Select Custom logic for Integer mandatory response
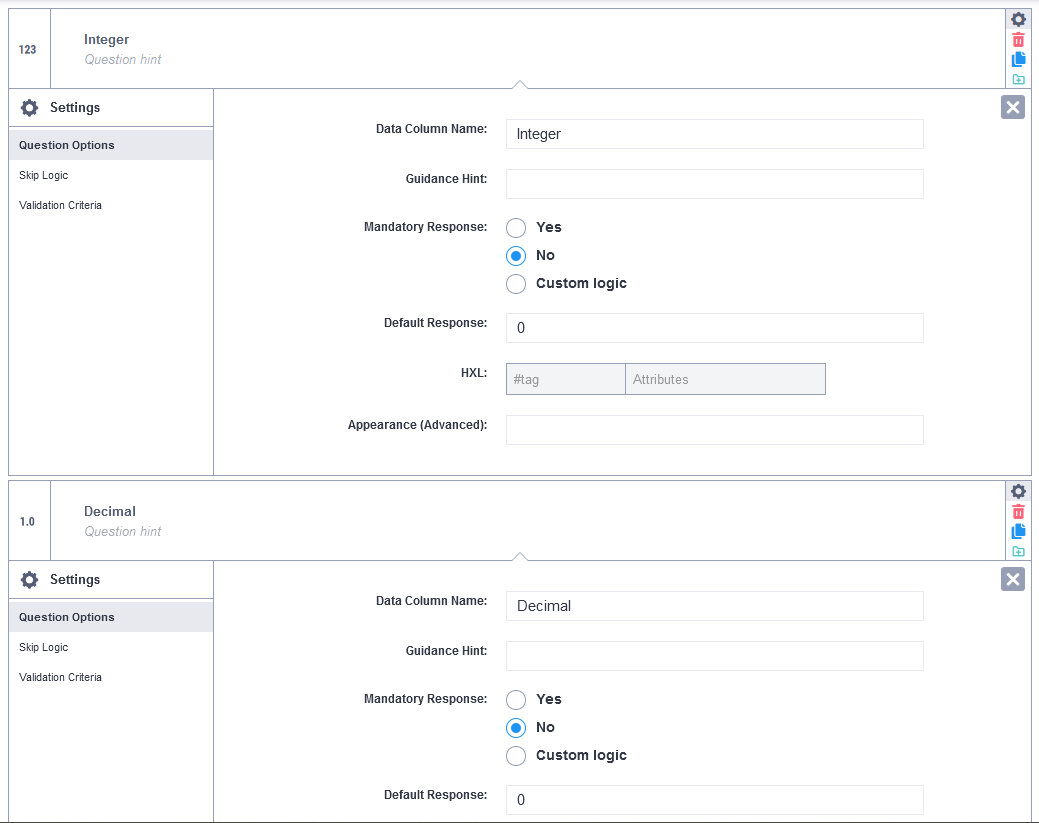The image size is (1039, 823). (x=516, y=284)
